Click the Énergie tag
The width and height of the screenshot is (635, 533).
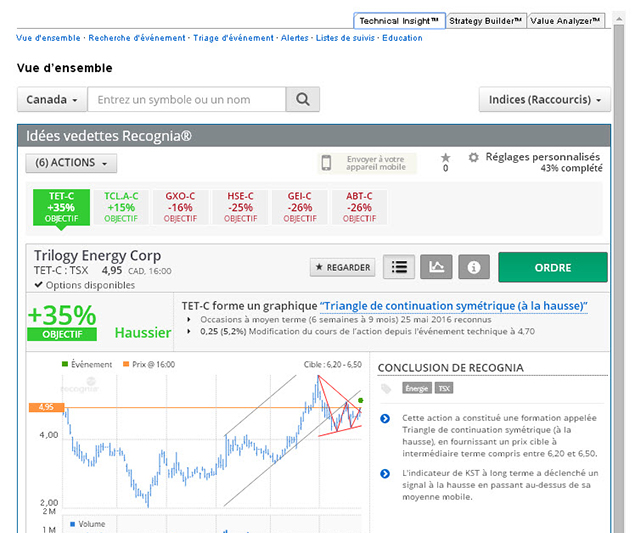(417, 388)
